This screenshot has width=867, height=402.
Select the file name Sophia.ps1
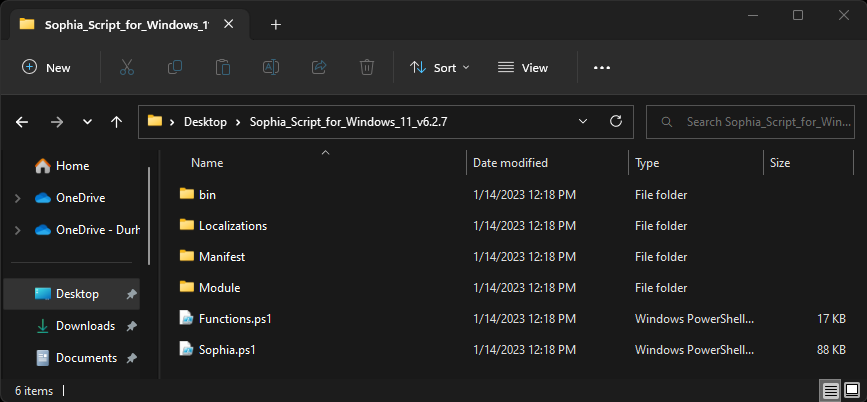[227, 349]
